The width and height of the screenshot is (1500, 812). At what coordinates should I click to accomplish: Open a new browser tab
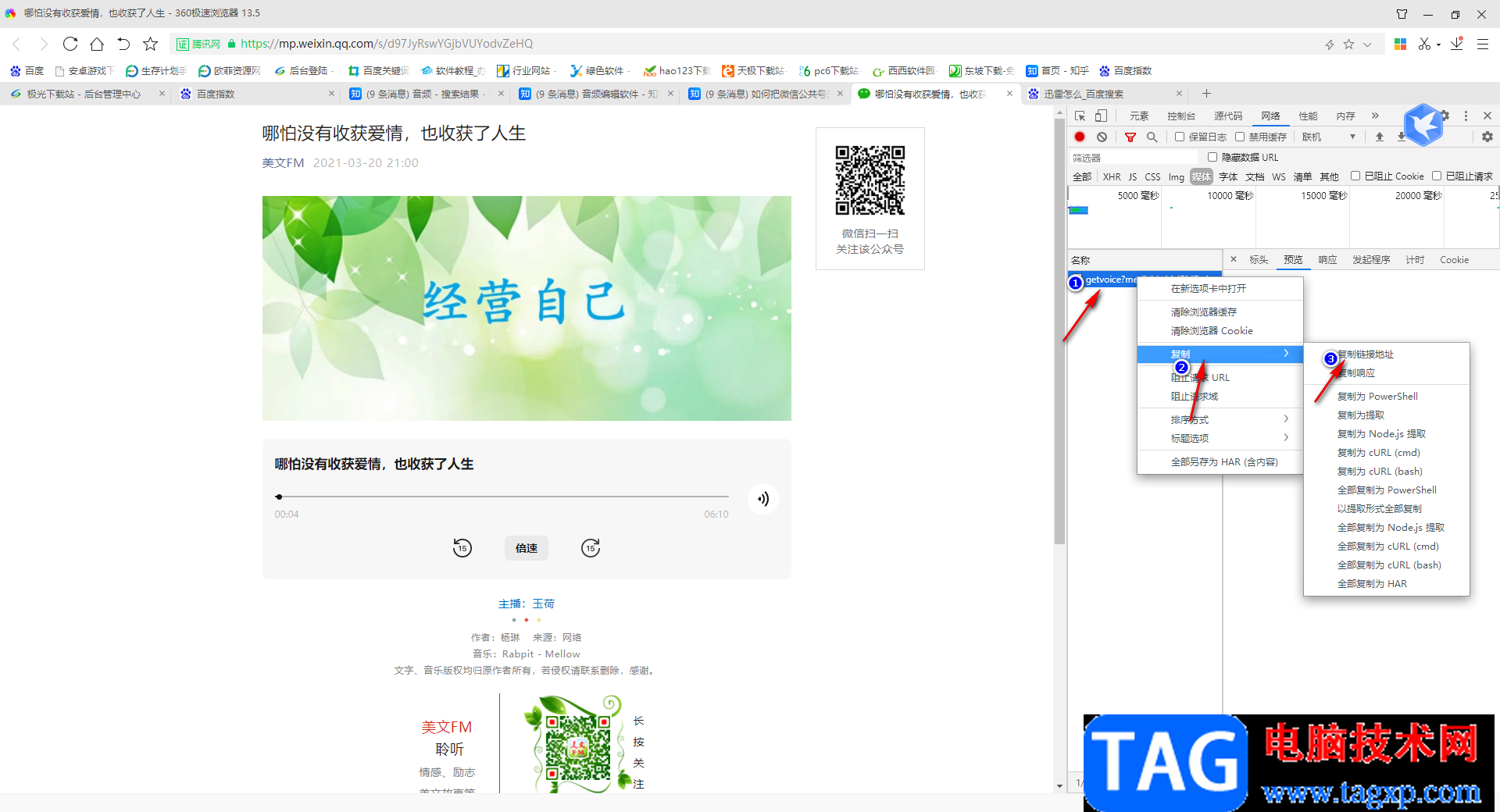(1206, 94)
